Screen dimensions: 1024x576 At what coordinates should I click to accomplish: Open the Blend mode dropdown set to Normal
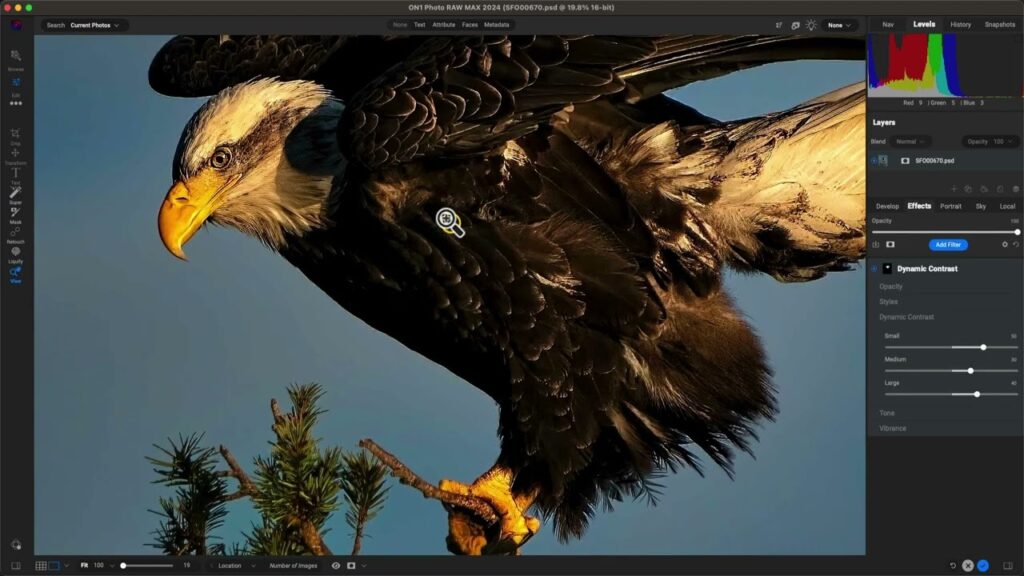909,141
